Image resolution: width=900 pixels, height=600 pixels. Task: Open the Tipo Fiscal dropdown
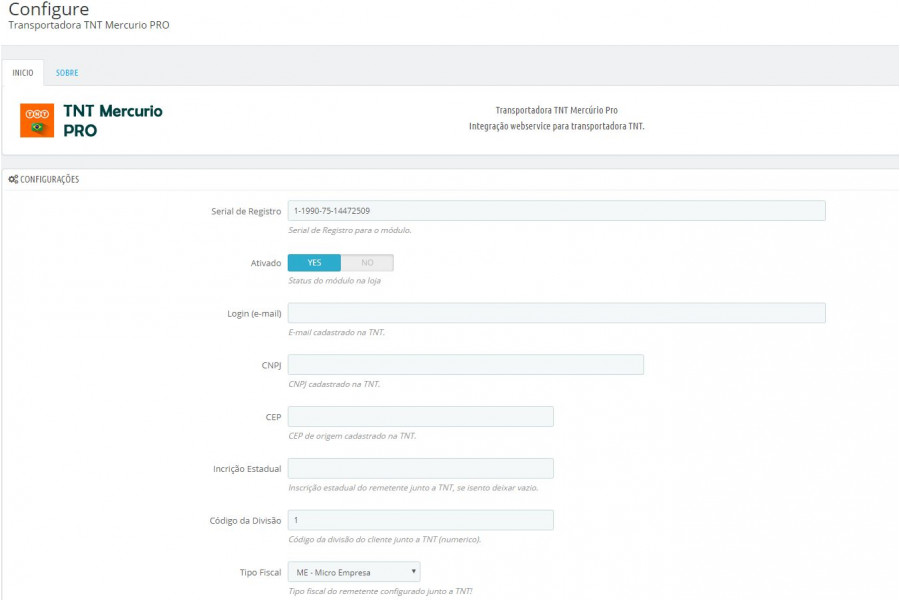(x=354, y=572)
